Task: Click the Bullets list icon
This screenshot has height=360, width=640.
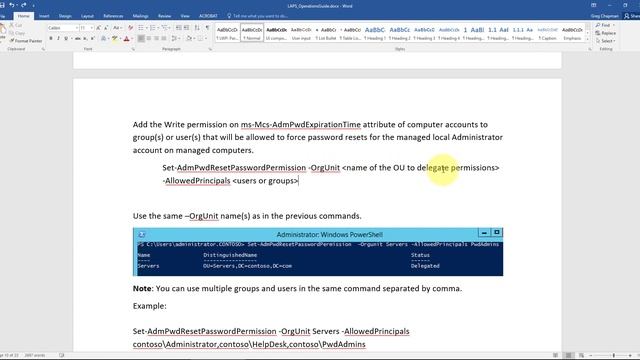Action: tap(141, 28)
